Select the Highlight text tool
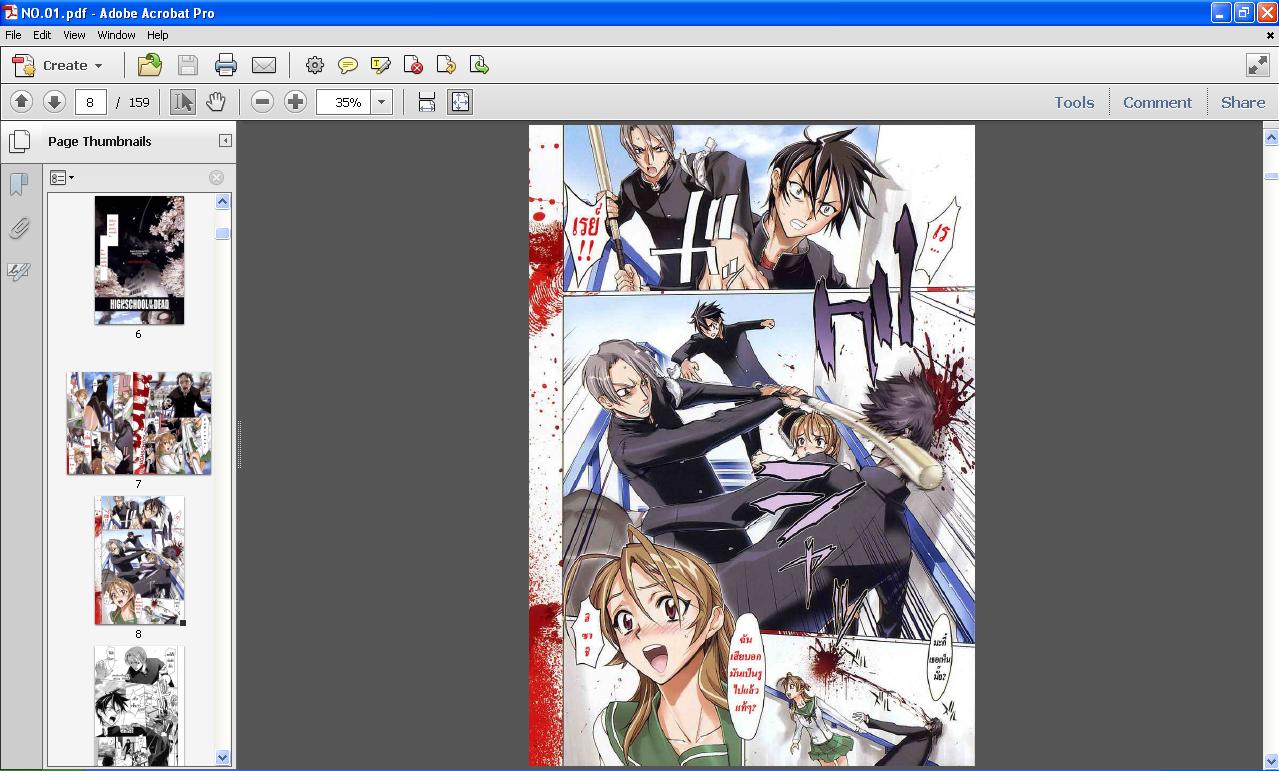1279x771 pixels. 380,66
